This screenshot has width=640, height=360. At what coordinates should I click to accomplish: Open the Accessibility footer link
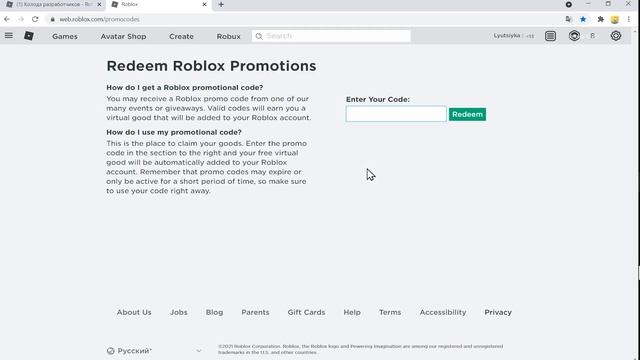(x=443, y=312)
